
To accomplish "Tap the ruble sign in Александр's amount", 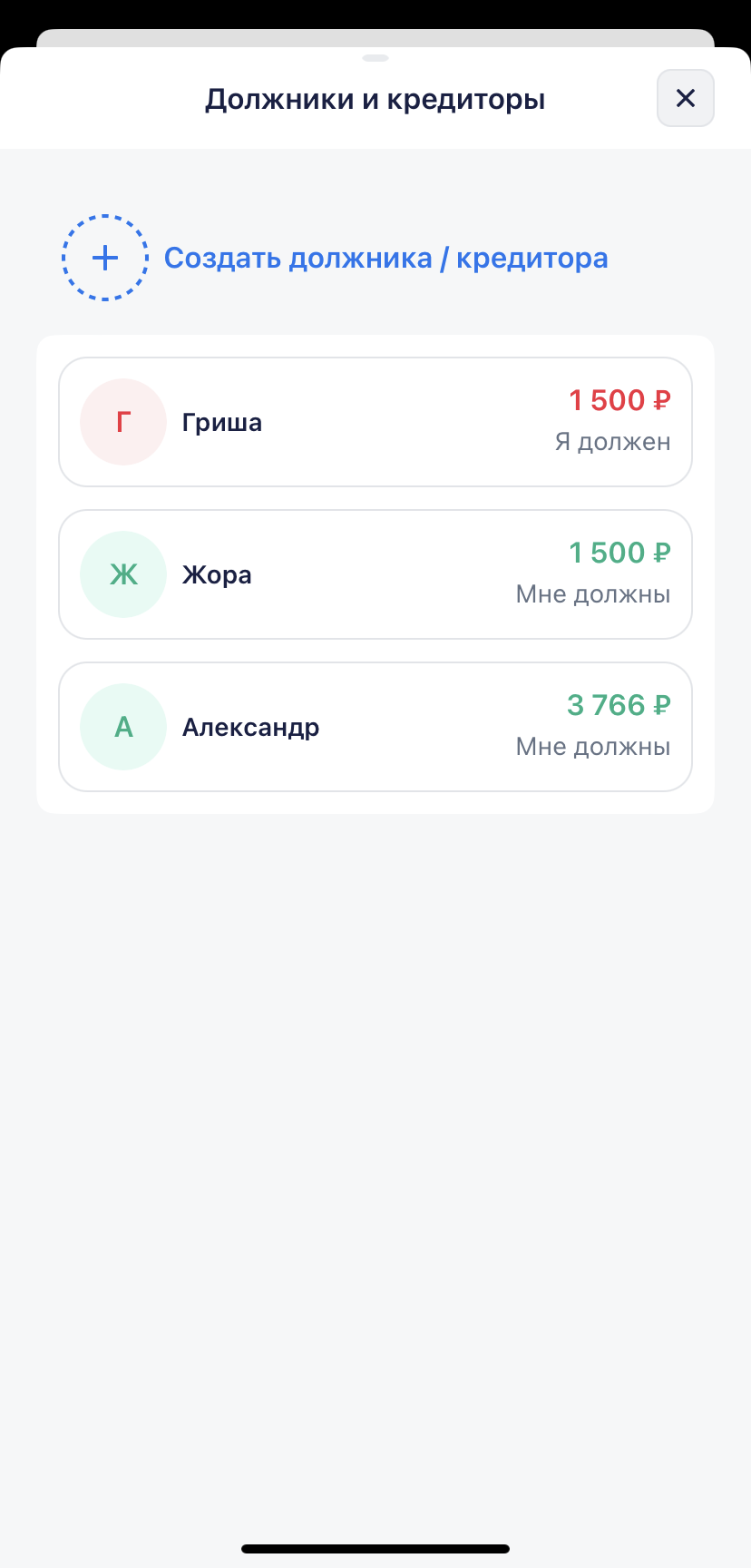I will (662, 705).
